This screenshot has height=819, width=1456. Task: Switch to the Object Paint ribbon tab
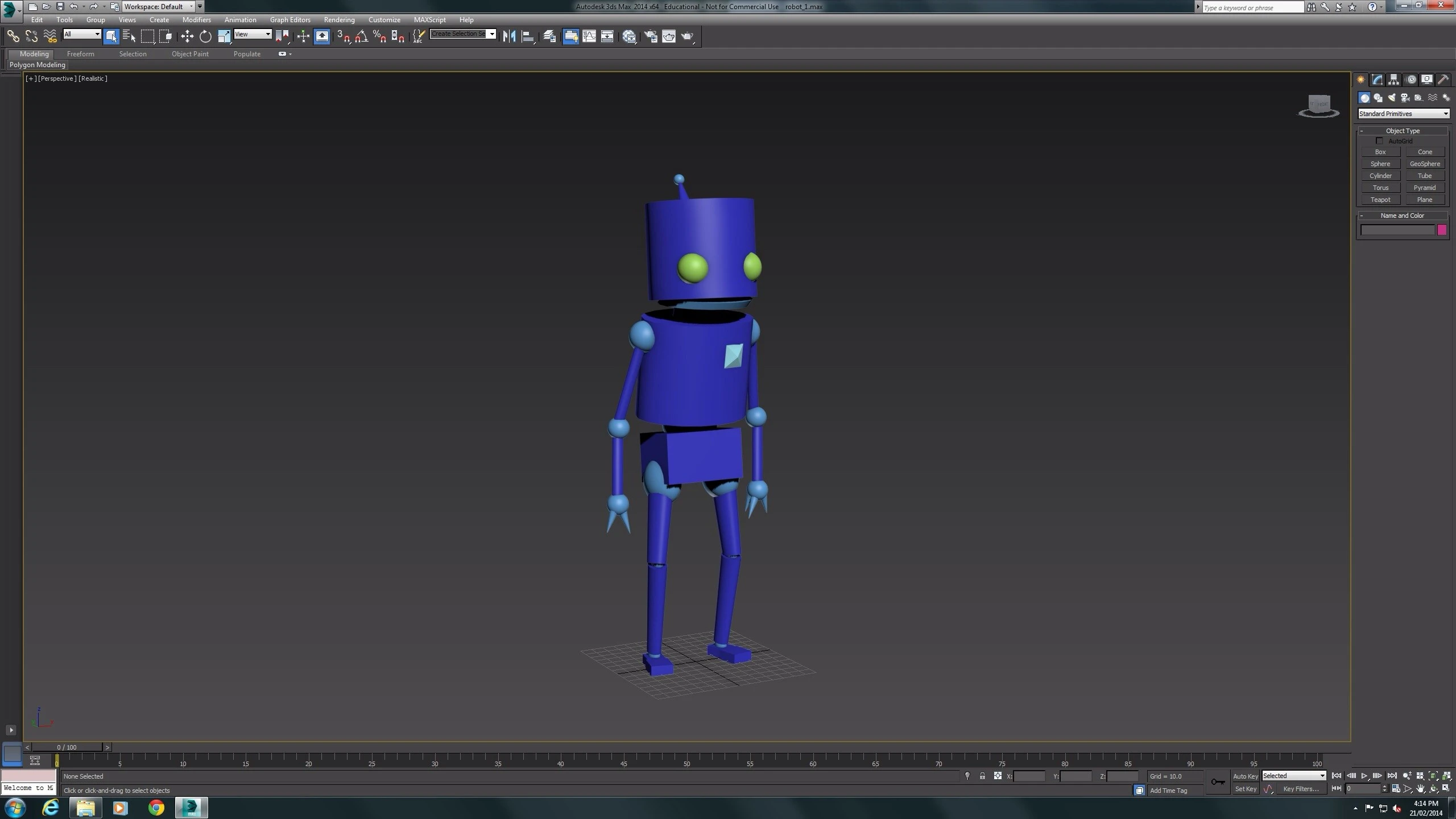tap(190, 54)
